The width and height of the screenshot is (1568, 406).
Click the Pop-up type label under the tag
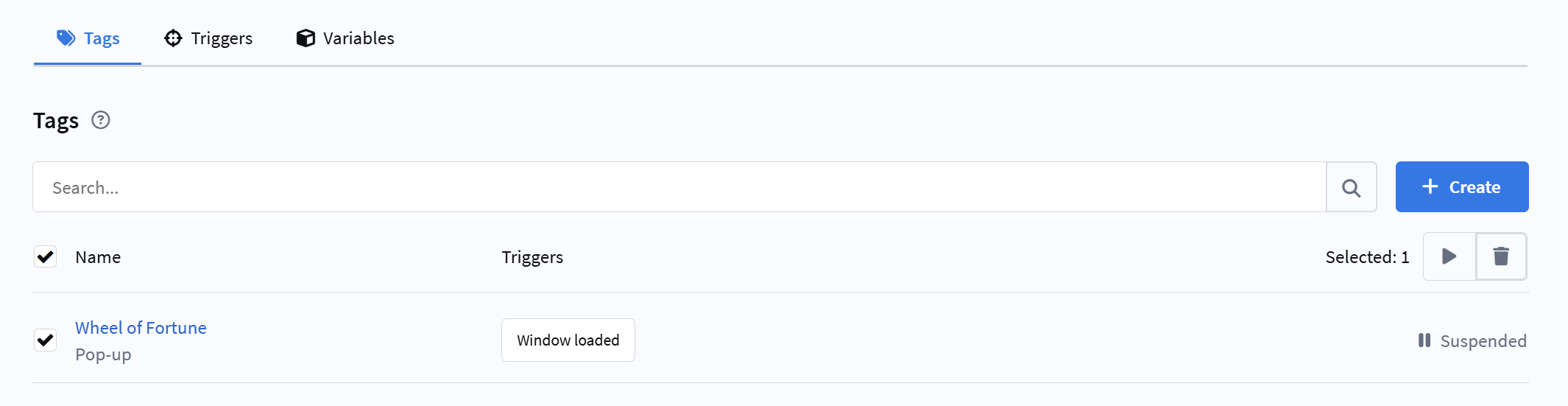[x=103, y=354]
